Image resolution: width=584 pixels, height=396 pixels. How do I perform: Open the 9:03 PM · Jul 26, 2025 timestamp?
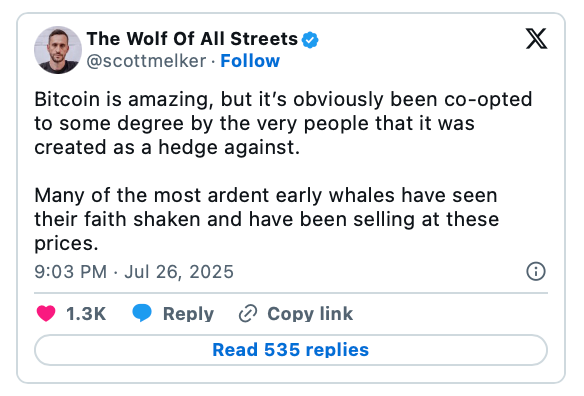coord(134,272)
